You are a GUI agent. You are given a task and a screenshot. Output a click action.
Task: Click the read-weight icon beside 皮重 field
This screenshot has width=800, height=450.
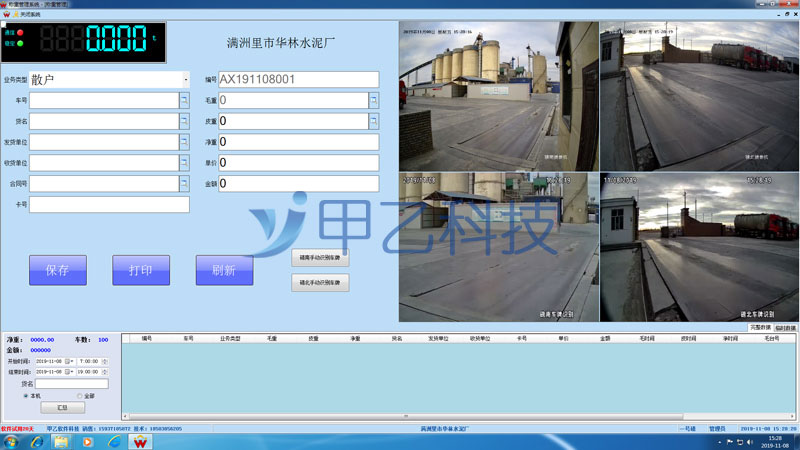tap(374, 121)
